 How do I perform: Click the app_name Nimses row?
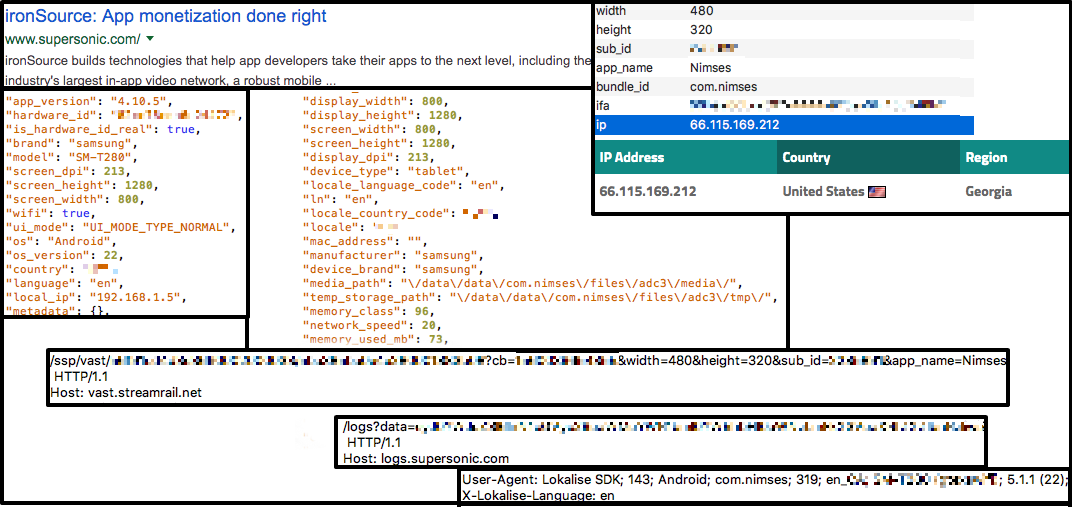782,67
